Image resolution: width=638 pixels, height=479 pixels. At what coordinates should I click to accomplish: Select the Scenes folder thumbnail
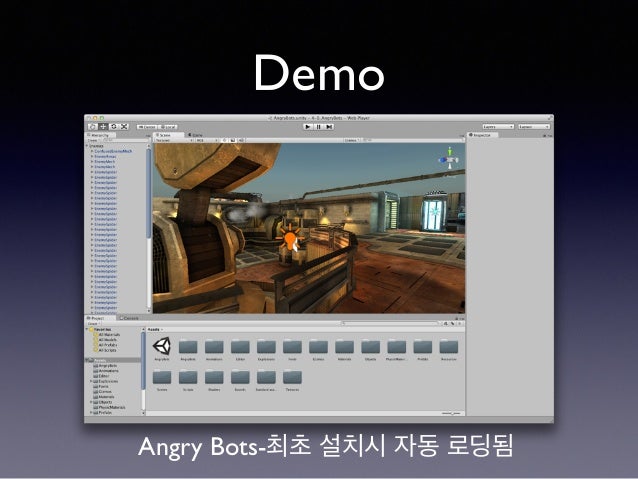pyautogui.click(x=162, y=380)
